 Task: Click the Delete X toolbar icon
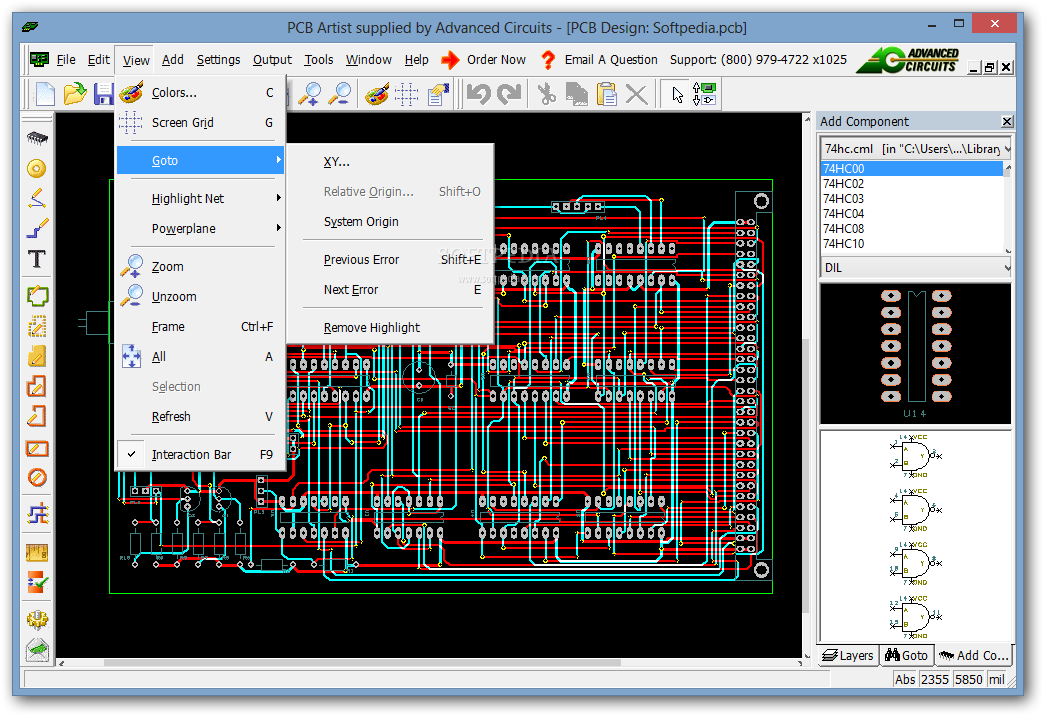point(637,94)
